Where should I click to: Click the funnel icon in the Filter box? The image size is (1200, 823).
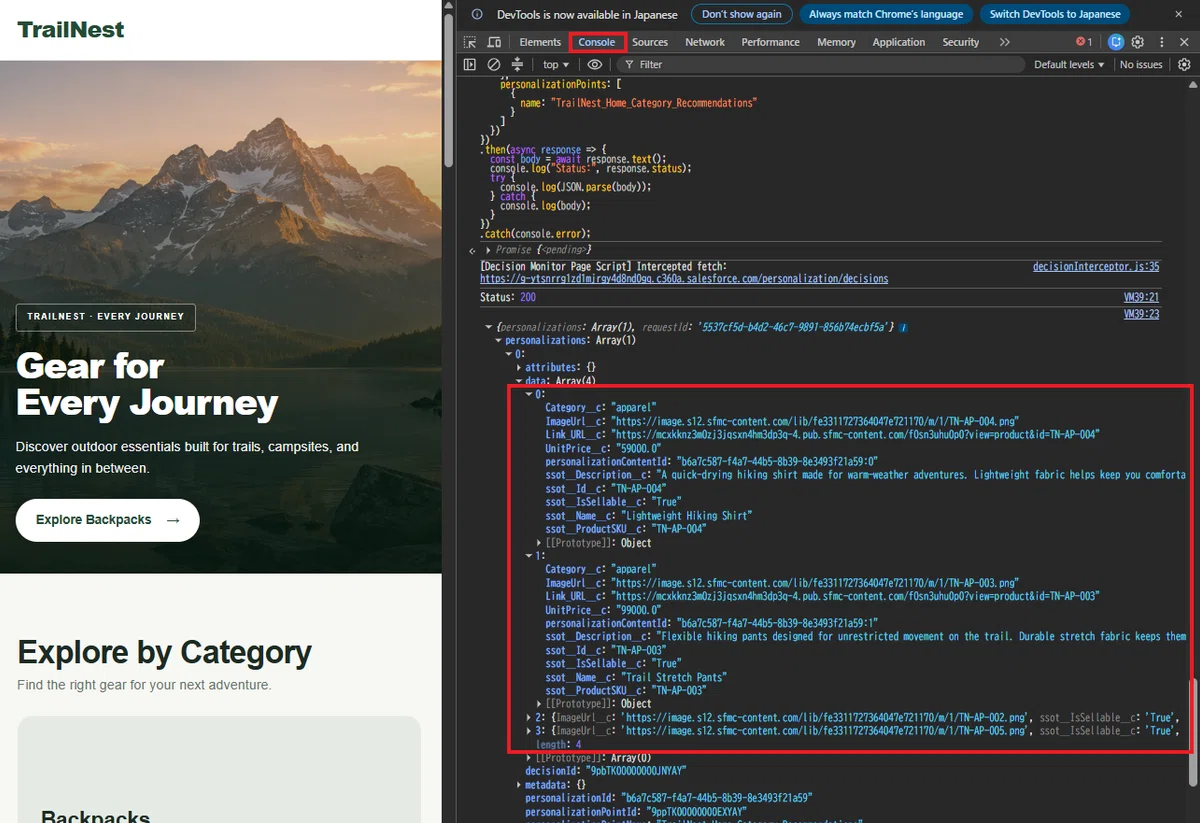pyautogui.click(x=629, y=64)
